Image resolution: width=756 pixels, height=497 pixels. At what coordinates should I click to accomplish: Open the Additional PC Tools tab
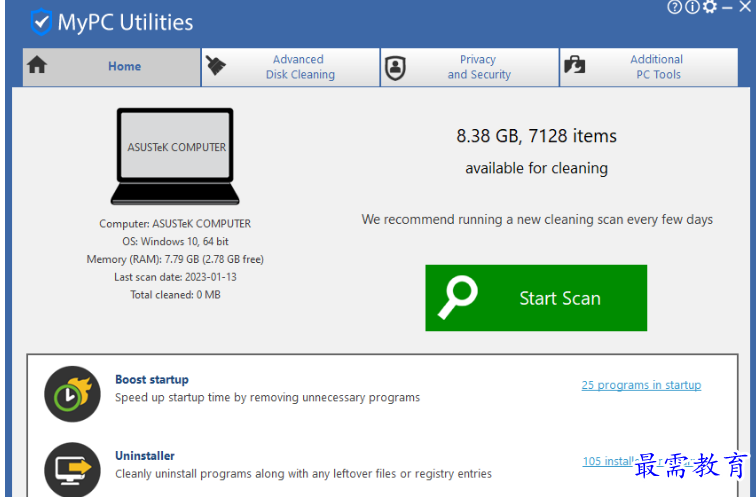649,67
